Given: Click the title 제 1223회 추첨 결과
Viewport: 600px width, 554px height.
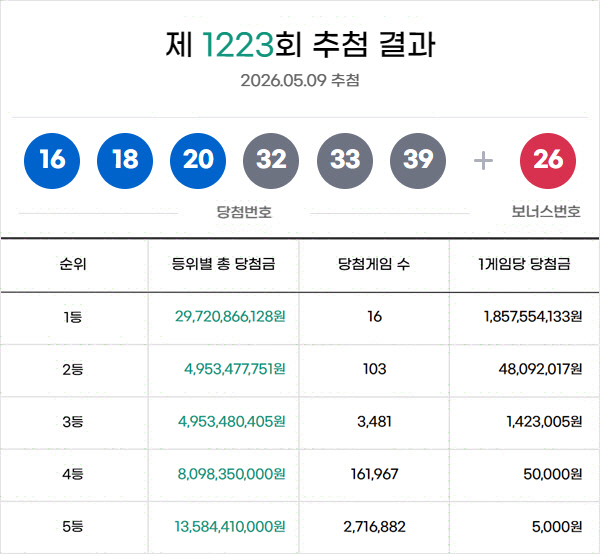Looking at the screenshot, I should (300, 44).
